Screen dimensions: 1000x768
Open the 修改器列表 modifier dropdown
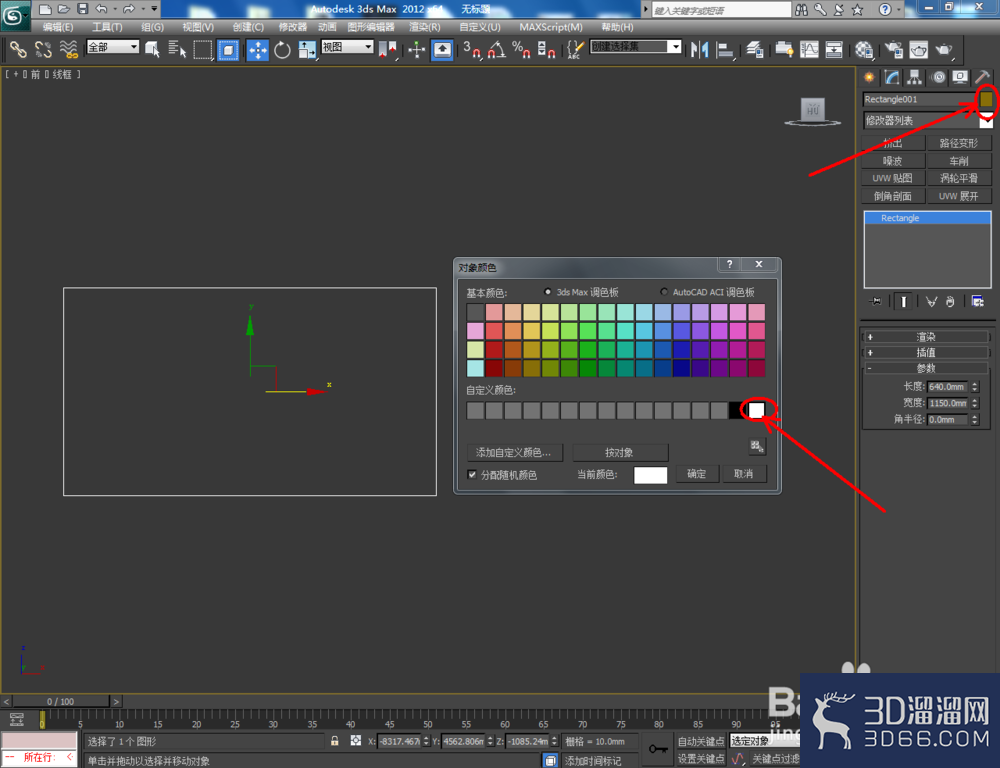point(928,121)
